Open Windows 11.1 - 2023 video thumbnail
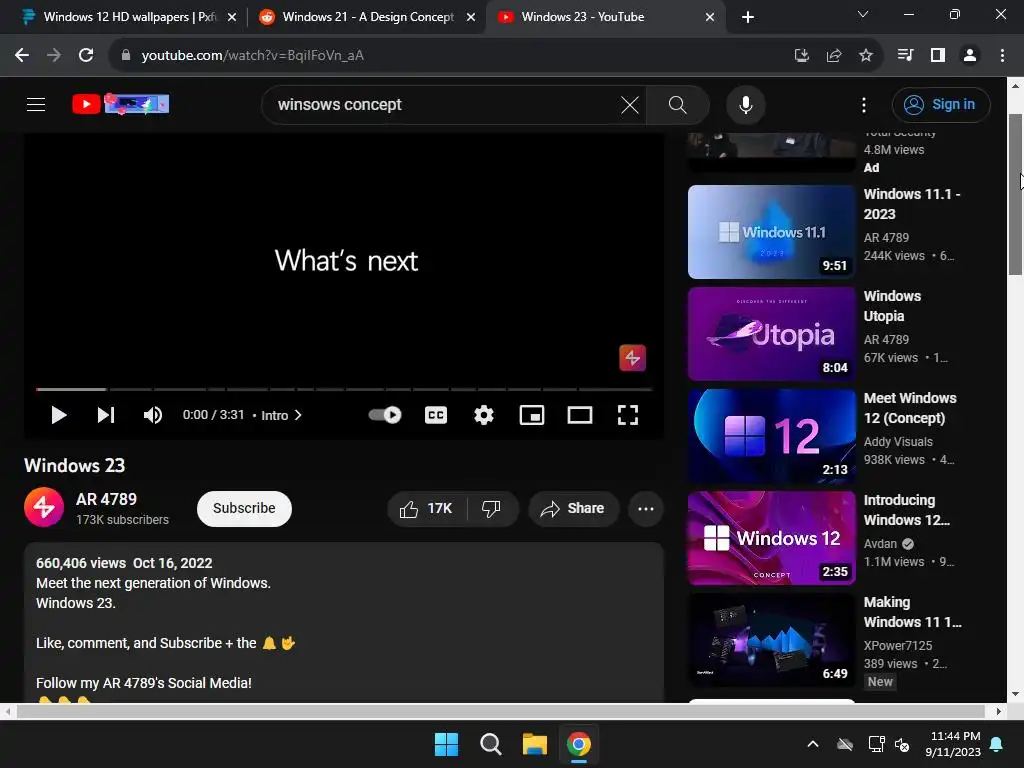 click(771, 232)
